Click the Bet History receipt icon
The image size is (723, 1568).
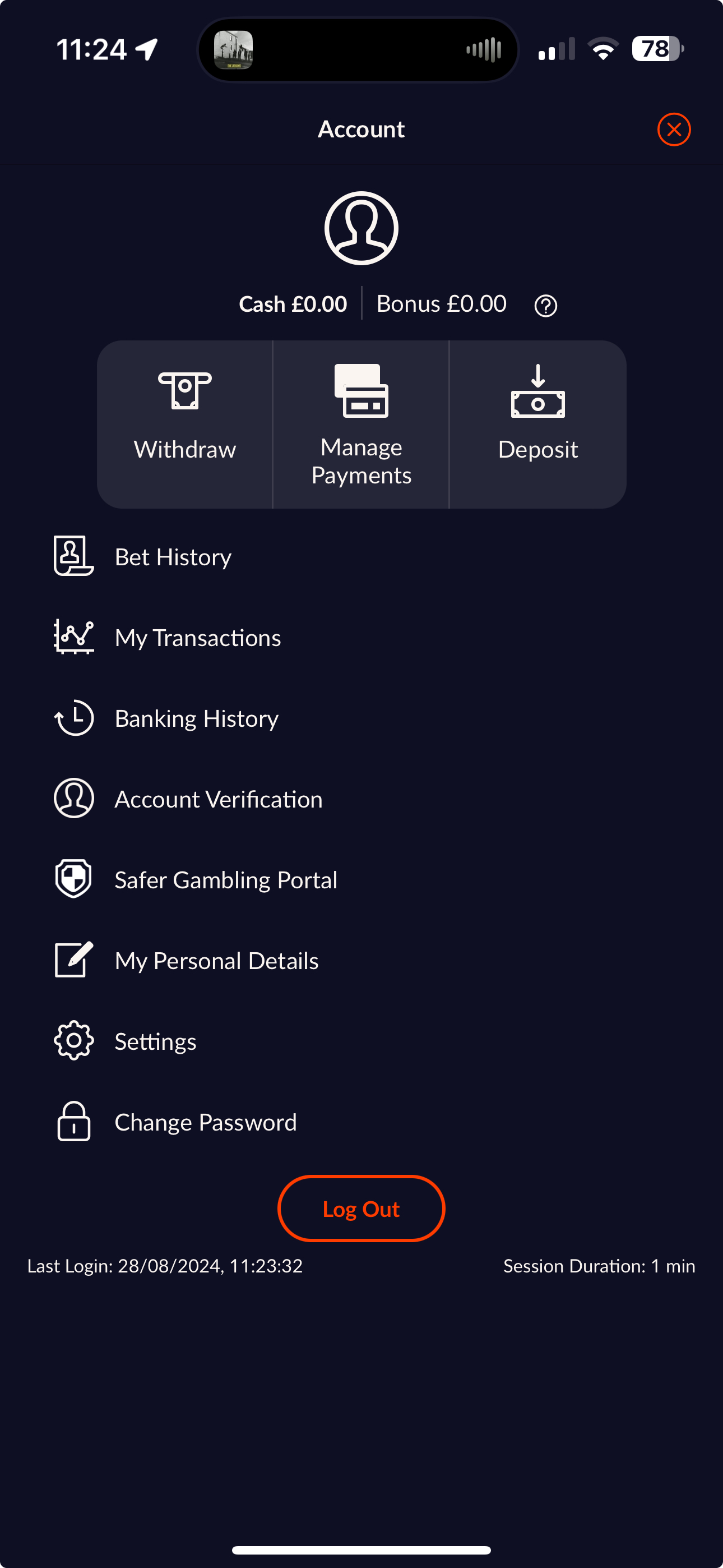[73, 556]
